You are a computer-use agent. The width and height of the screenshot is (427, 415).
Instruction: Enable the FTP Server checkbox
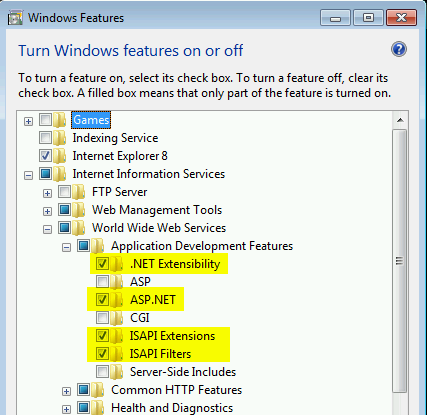pyautogui.click(x=64, y=191)
